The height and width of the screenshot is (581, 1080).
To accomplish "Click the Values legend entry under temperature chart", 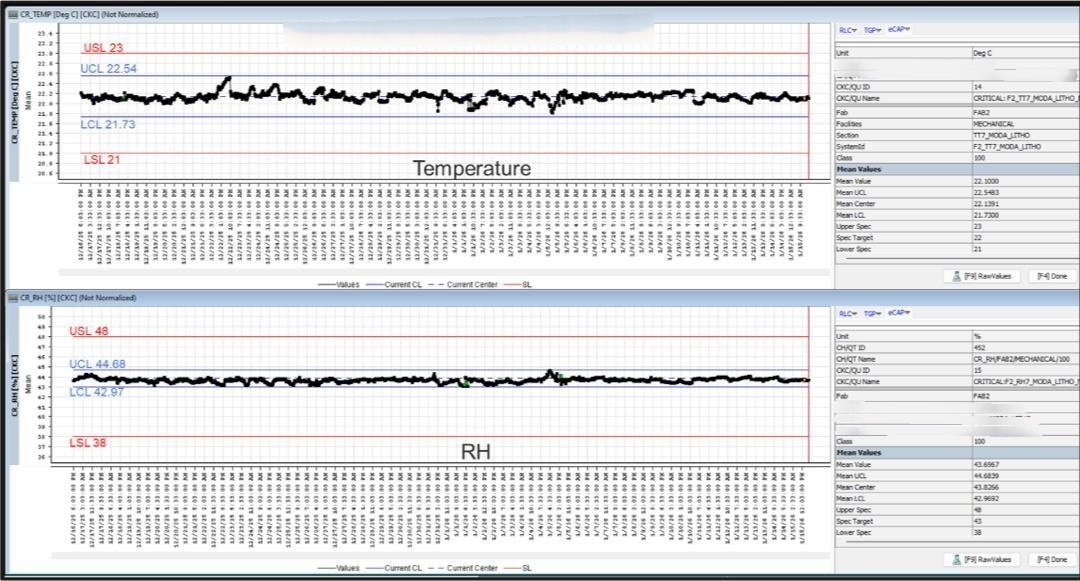I will coord(338,284).
